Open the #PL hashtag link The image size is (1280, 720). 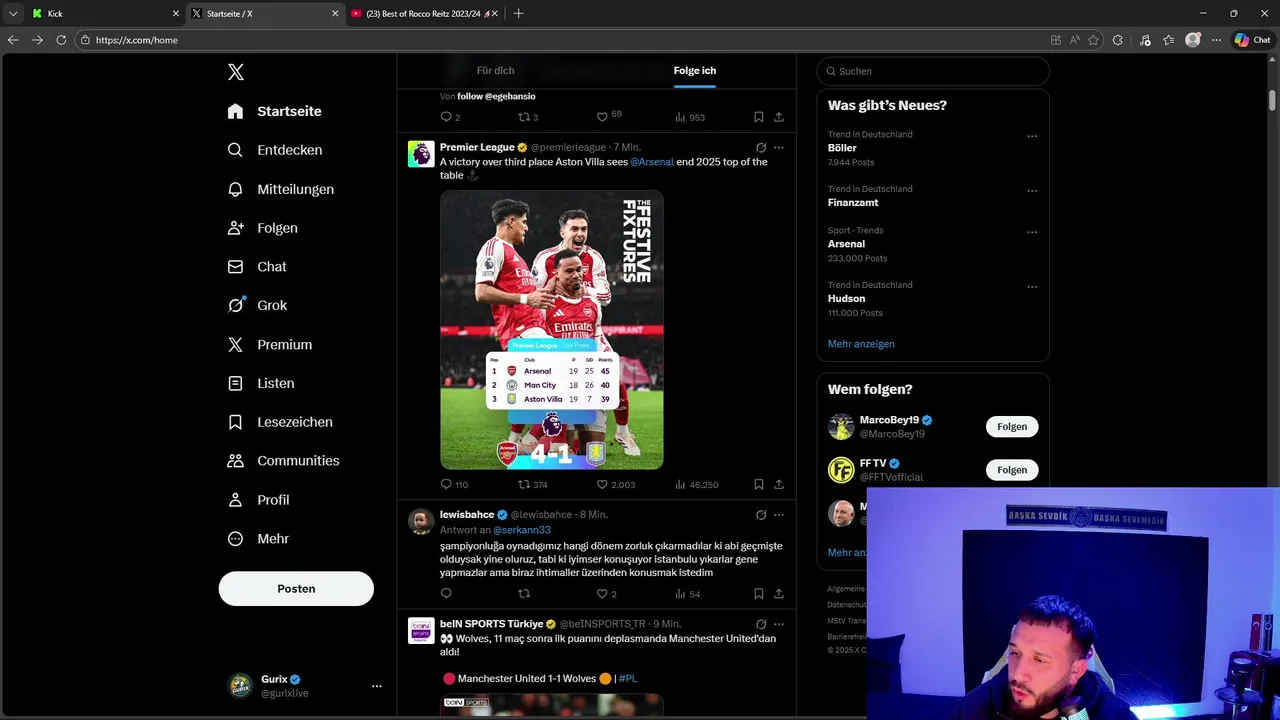tap(628, 679)
